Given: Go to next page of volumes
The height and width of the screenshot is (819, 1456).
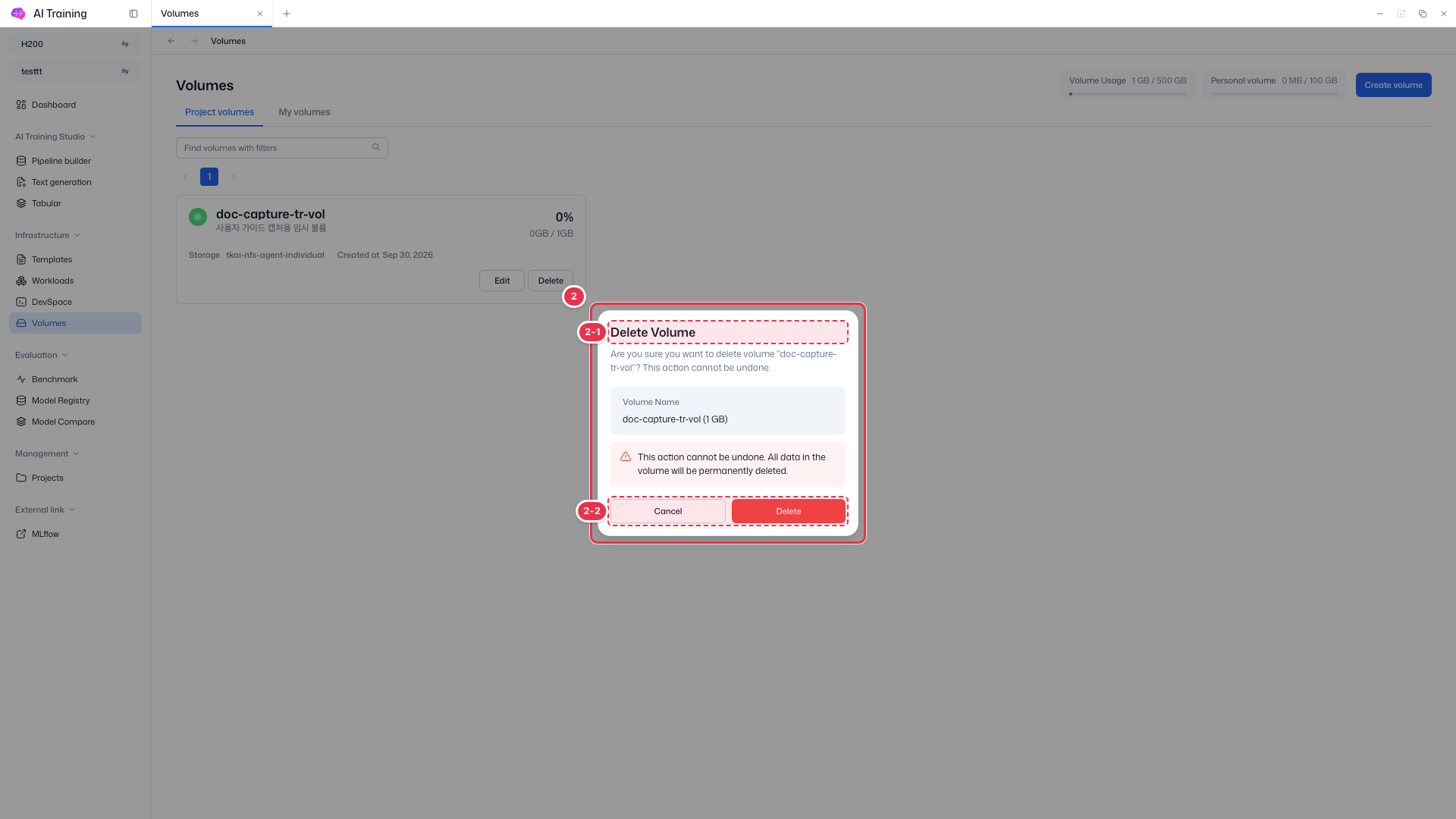Looking at the screenshot, I should pos(234,177).
